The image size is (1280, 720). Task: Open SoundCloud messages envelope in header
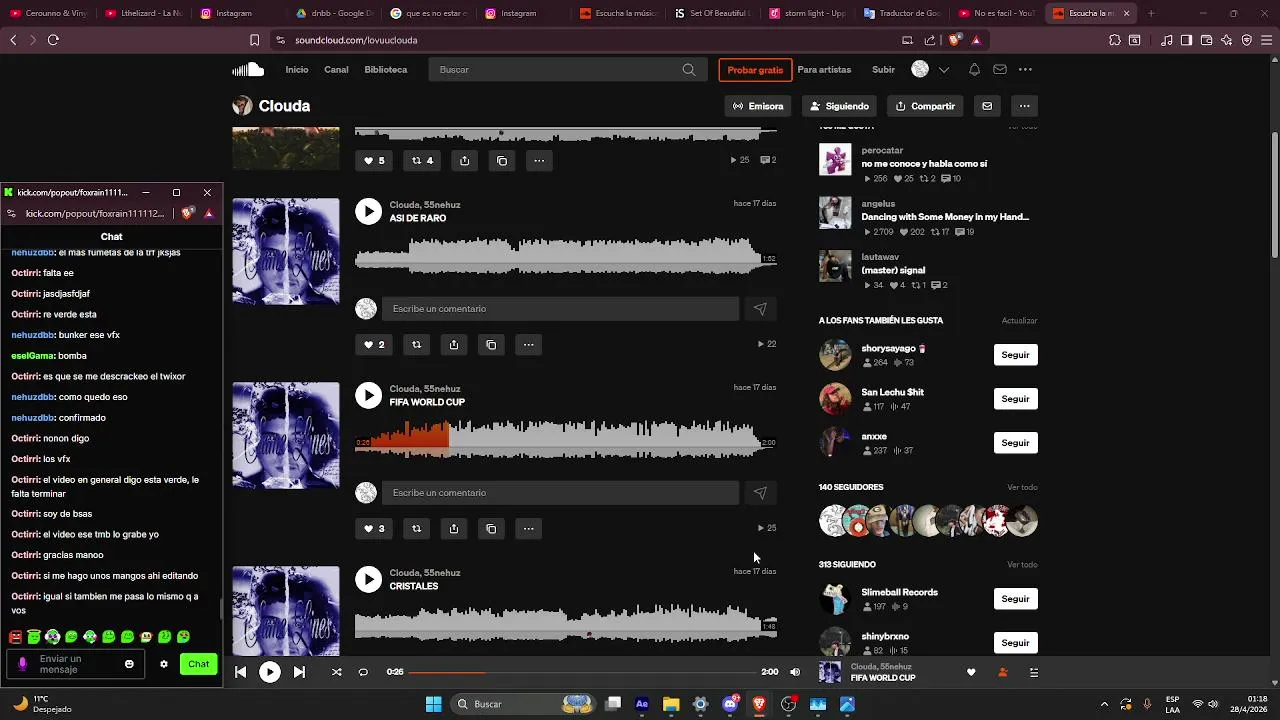click(x=1000, y=70)
